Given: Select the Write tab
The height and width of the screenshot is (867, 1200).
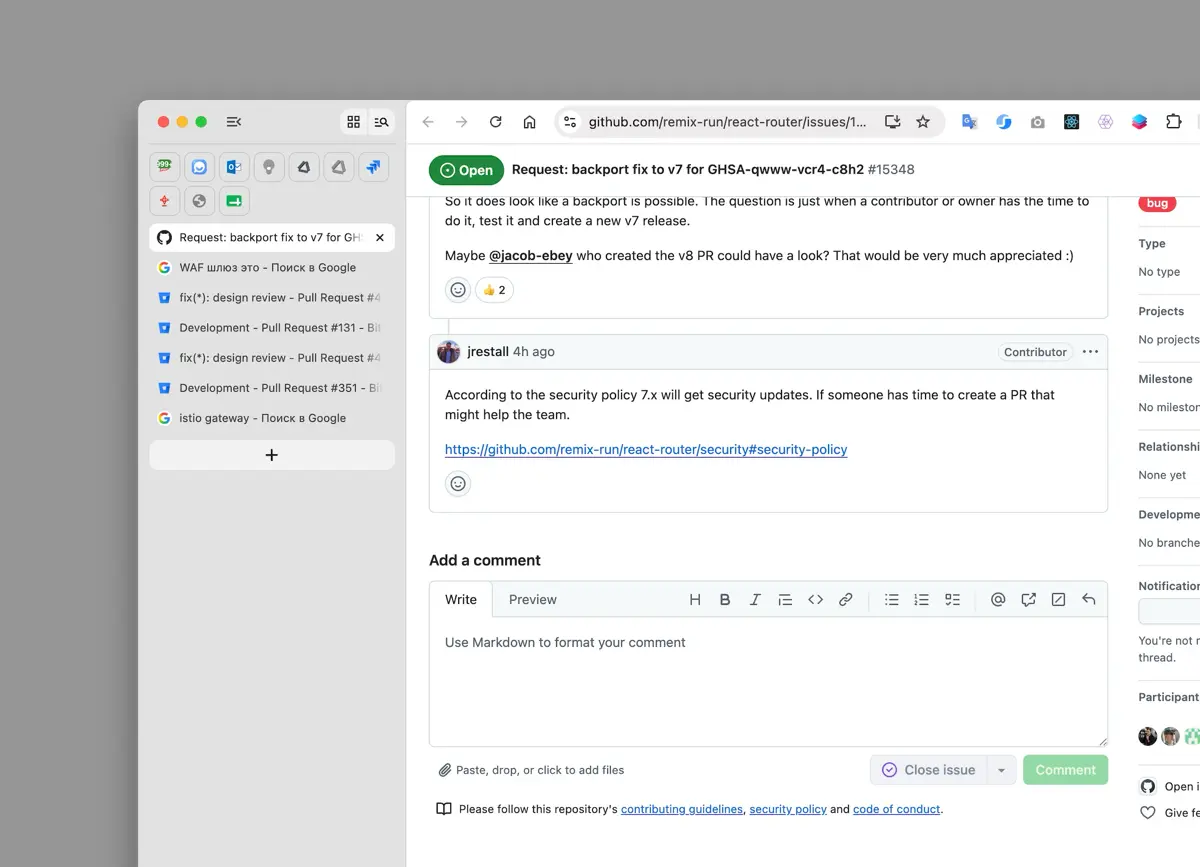Looking at the screenshot, I should tap(461, 600).
